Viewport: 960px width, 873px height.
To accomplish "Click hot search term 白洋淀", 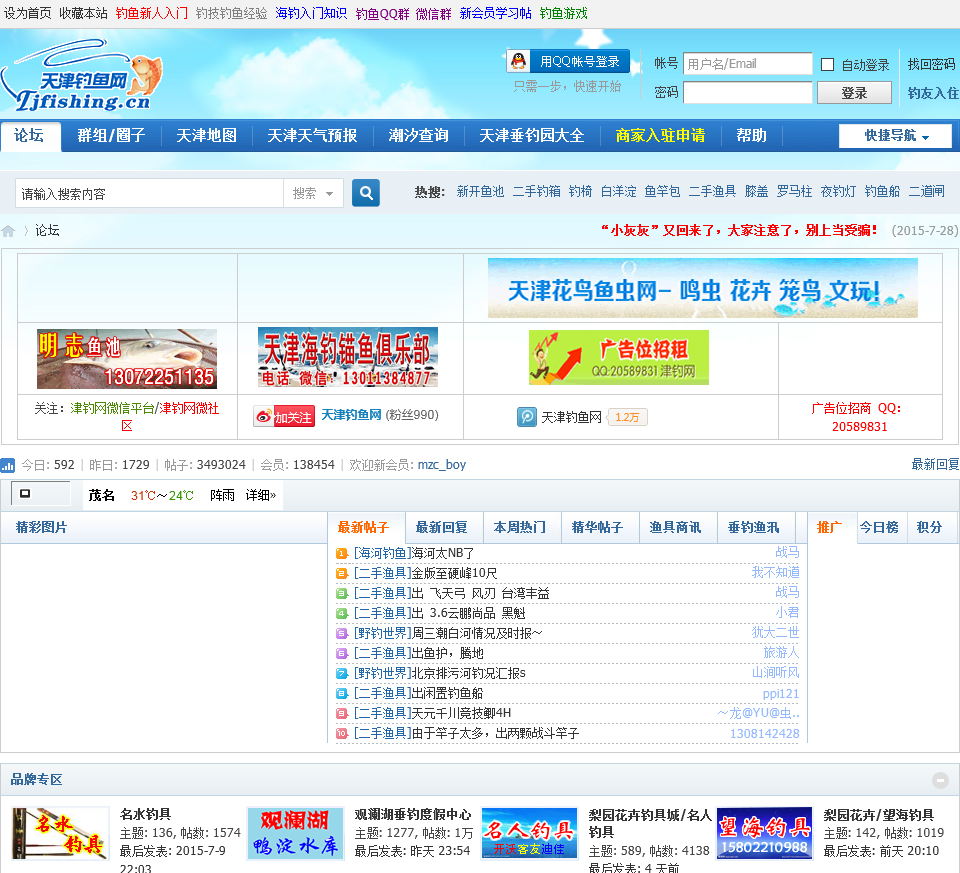I will pos(618,192).
